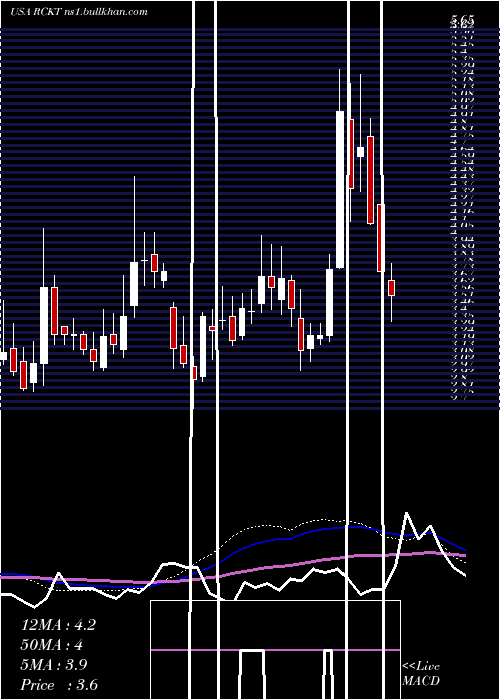Screen dimensions: 500x700
Task: Click the '5MA : 3.9' label
Action: tap(54, 665)
